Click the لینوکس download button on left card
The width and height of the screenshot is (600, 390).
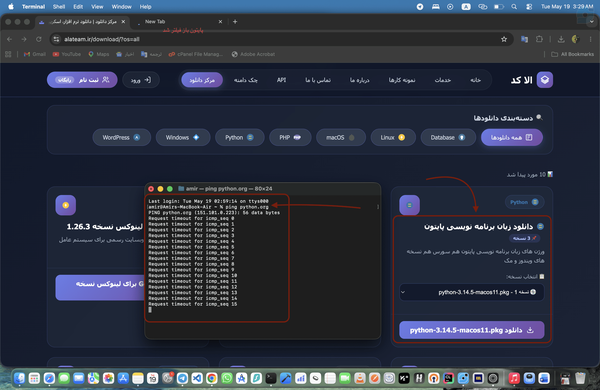click(x=100, y=287)
